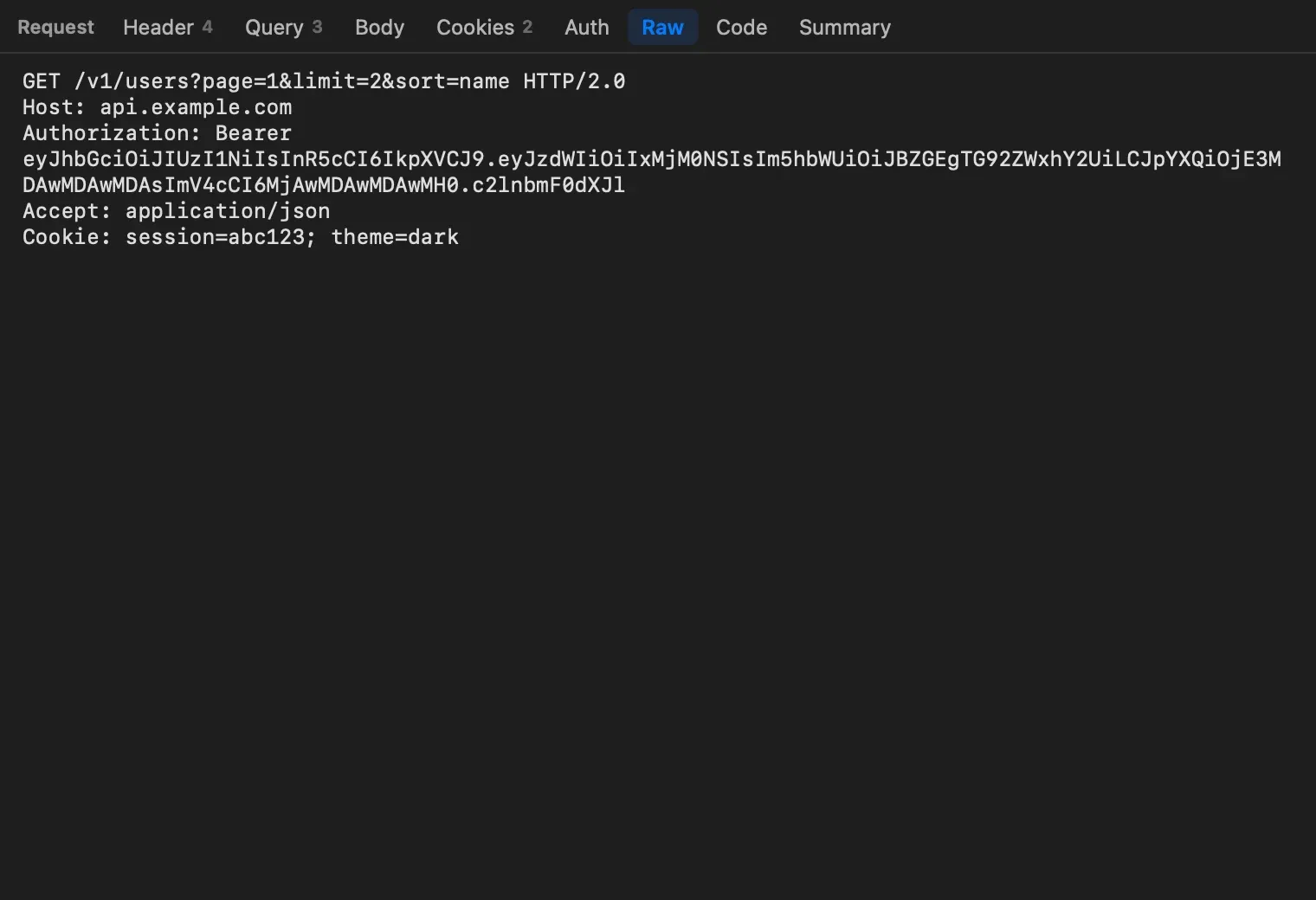The width and height of the screenshot is (1316, 900).
Task: Select the Raw tab
Action: [x=662, y=28]
